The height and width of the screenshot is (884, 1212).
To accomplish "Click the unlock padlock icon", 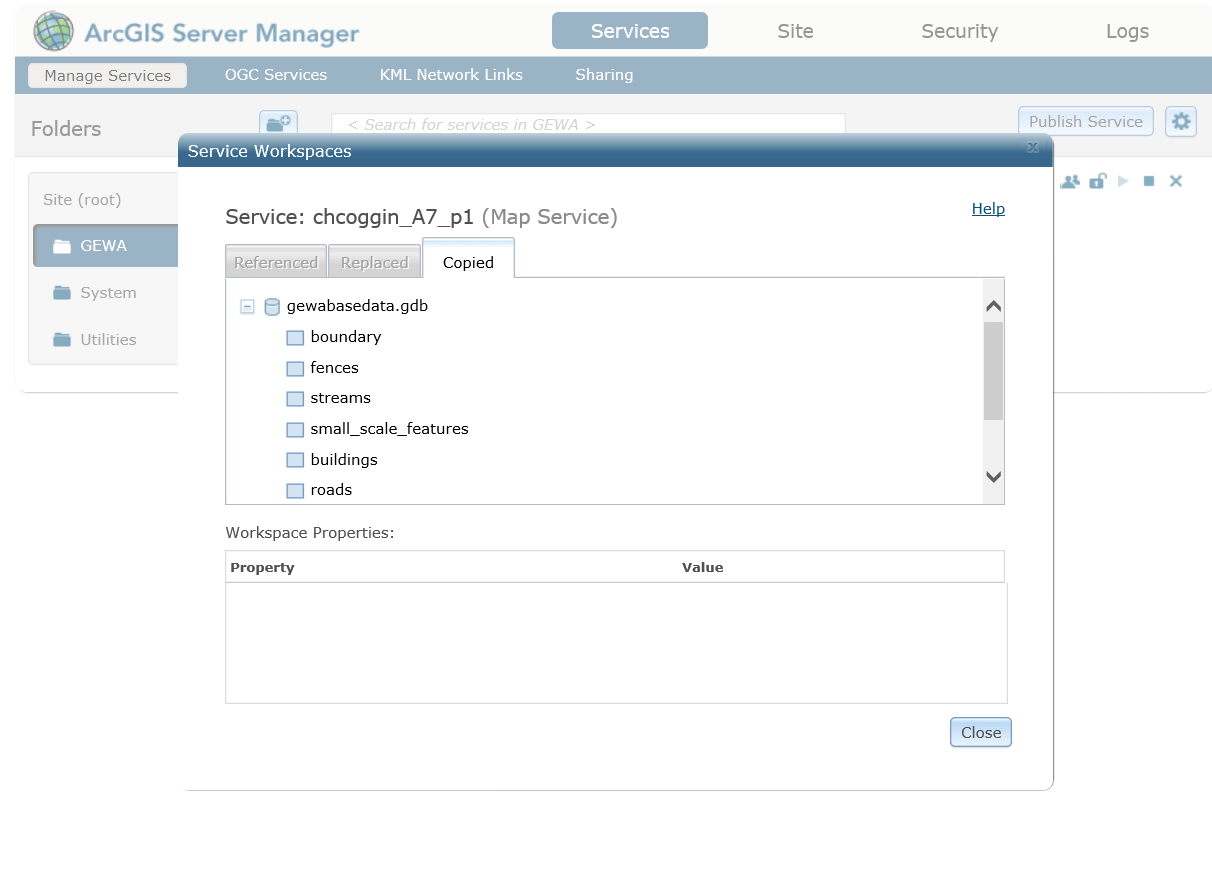I will pyautogui.click(x=1097, y=181).
